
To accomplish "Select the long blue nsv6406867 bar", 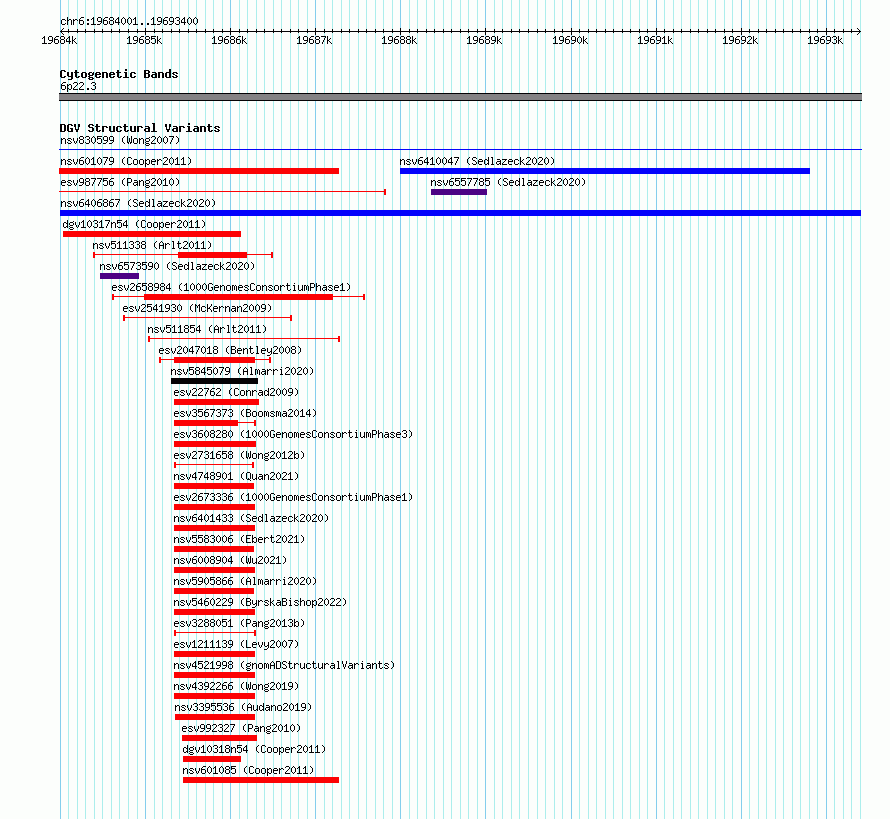I will (x=460, y=213).
